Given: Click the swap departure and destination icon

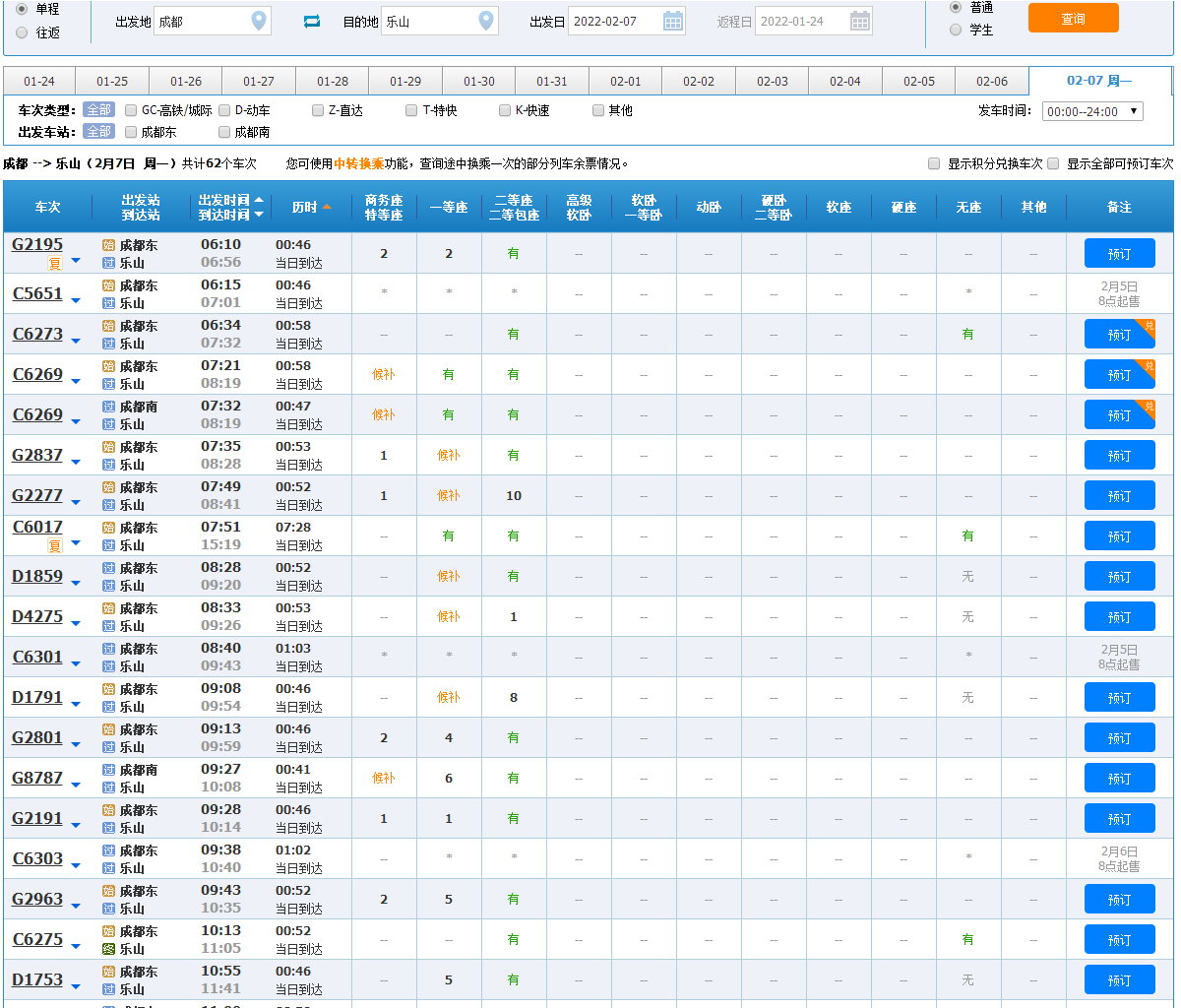Looking at the screenshot, I should click(312, 21).
